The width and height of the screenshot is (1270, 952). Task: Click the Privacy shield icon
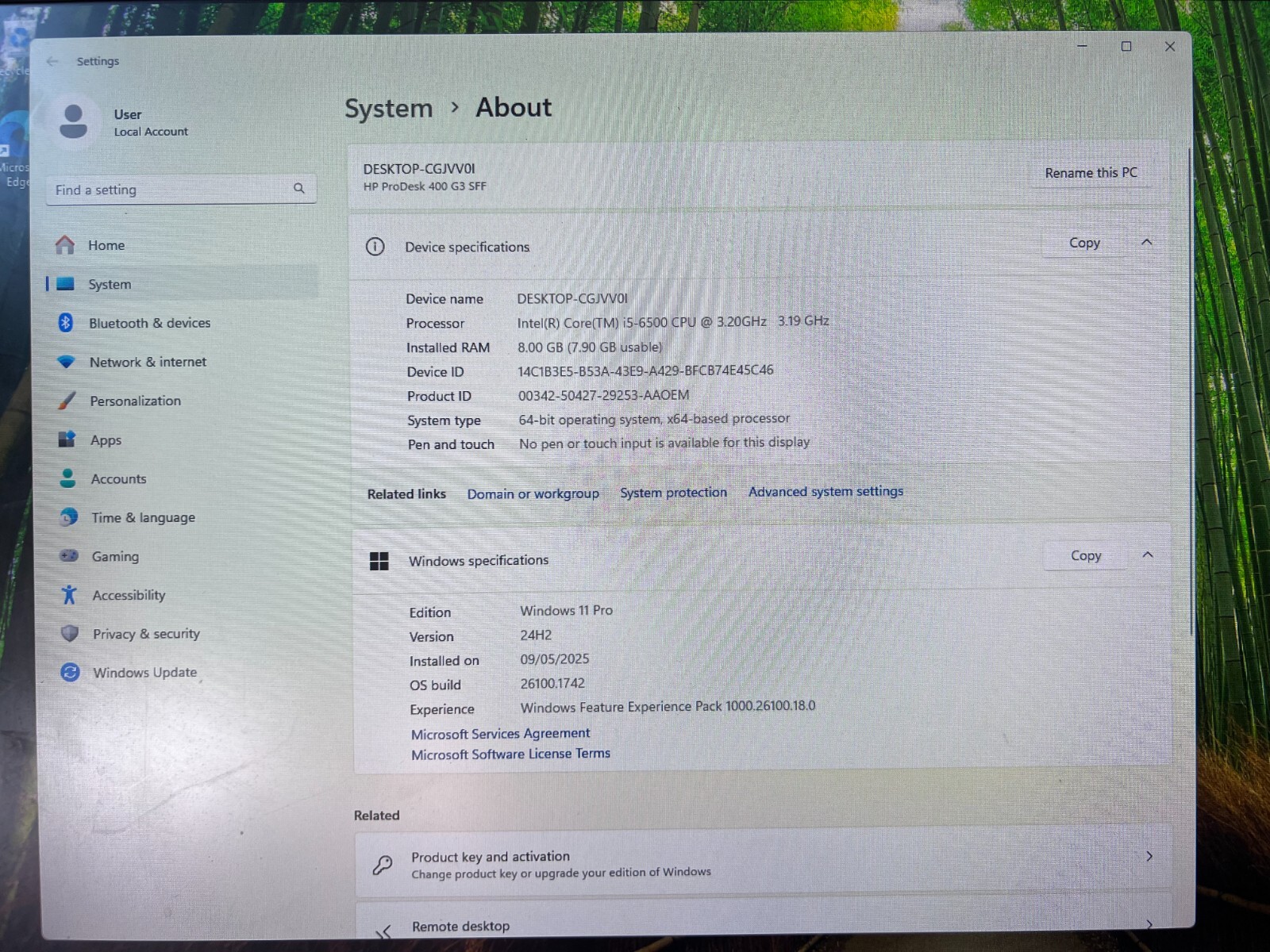tap(70, 633)
